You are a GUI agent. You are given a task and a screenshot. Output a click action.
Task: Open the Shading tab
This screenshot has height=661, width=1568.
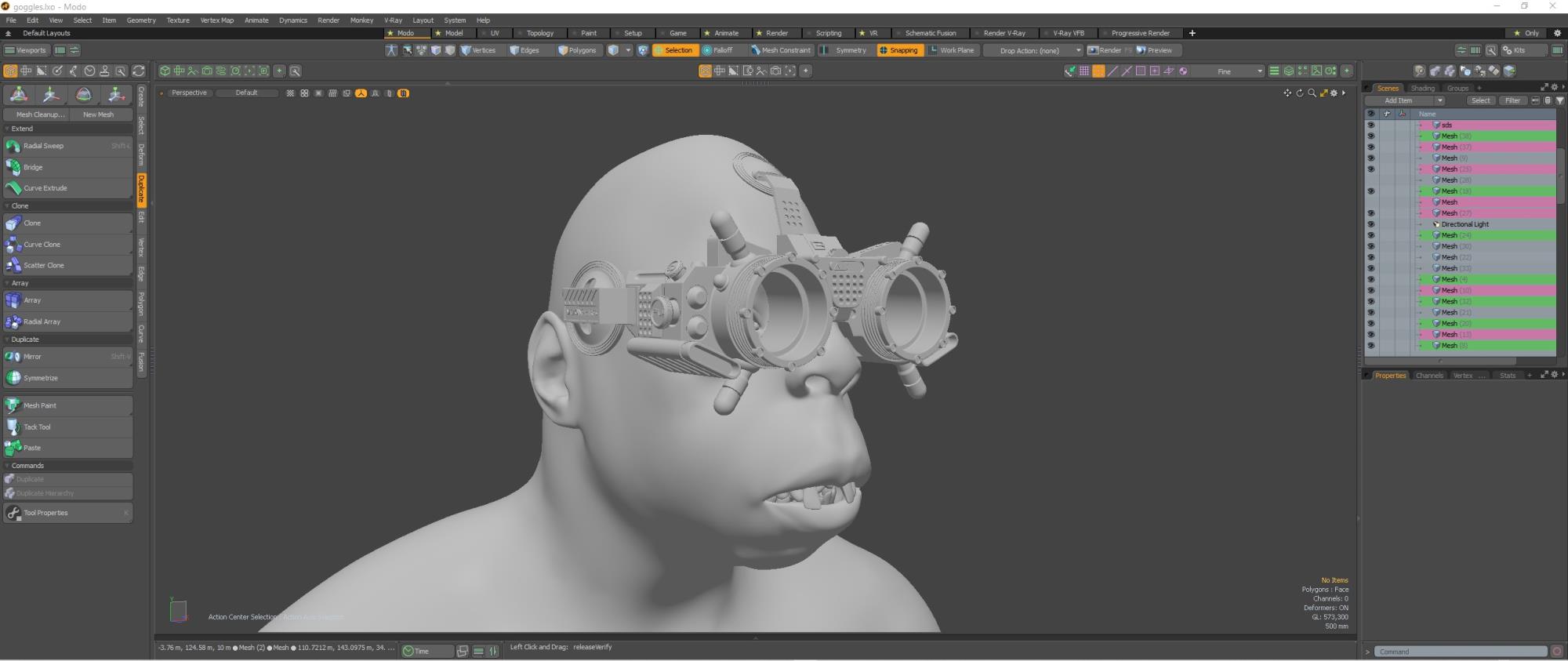click(1422, 88)
